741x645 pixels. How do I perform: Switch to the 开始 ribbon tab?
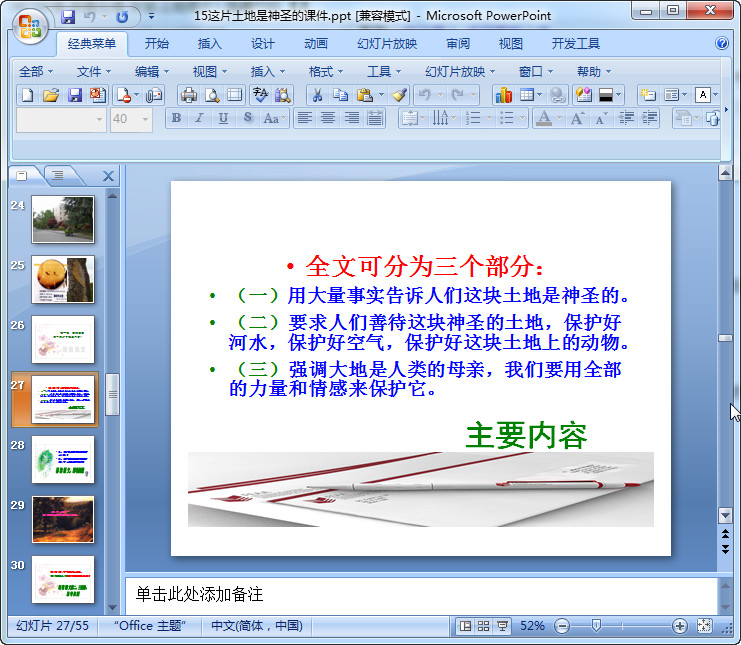(156, 44)
